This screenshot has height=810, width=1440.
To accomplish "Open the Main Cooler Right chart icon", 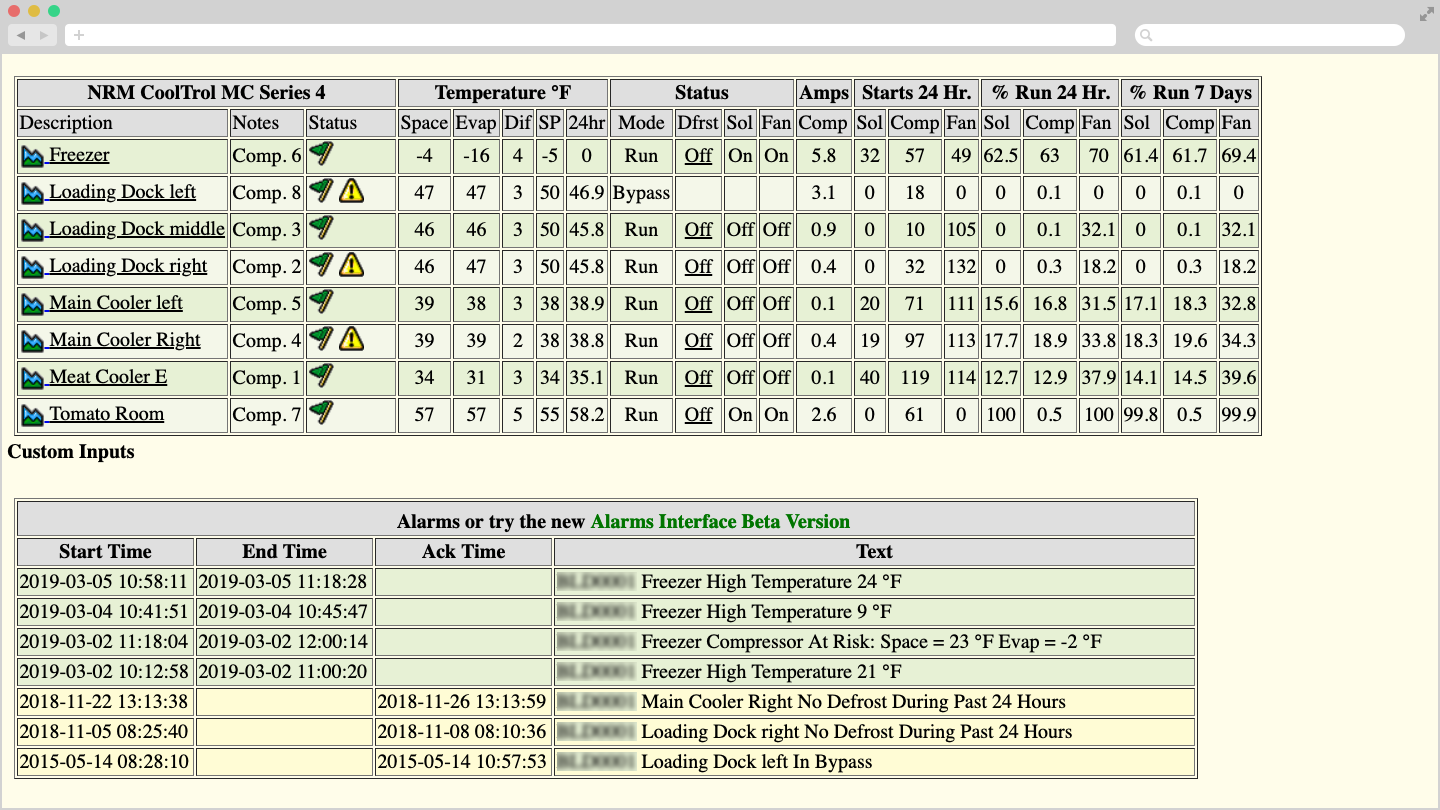I will tap(34, 341).
